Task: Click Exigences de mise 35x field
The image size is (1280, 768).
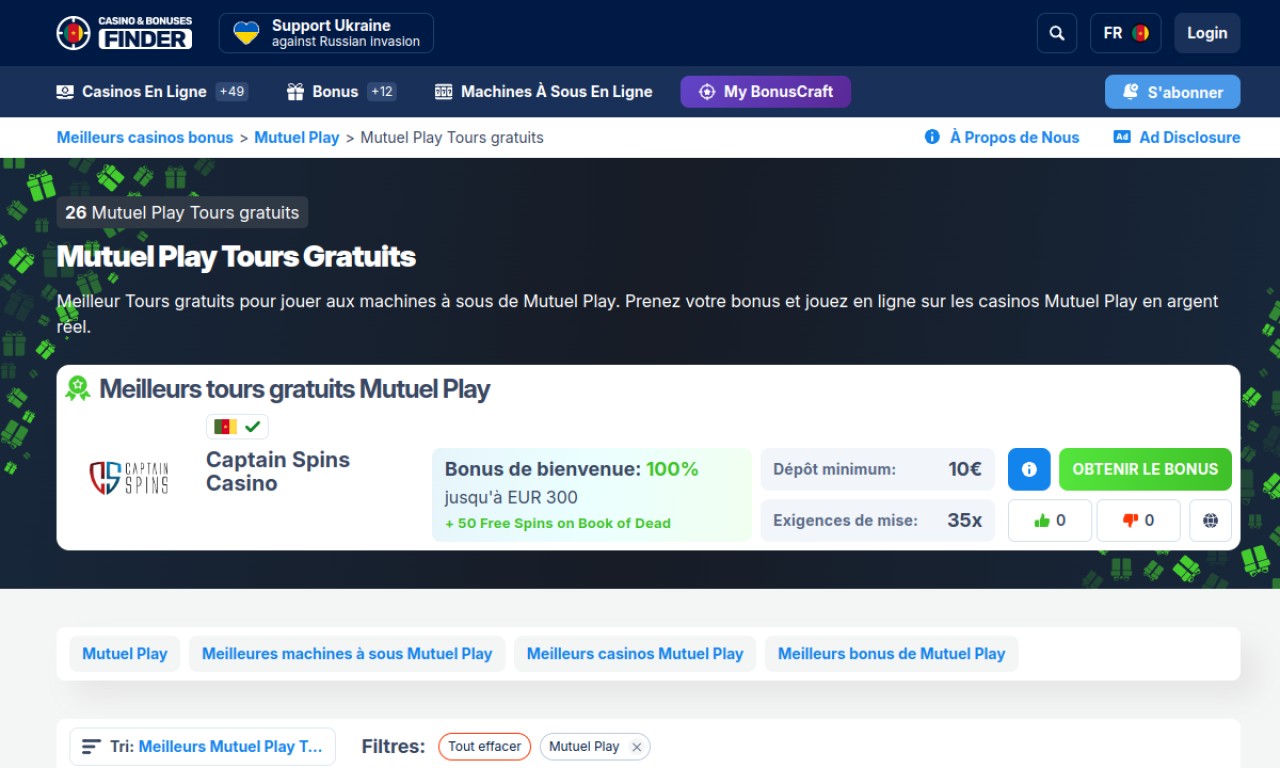Action: [x=878, y=521]
